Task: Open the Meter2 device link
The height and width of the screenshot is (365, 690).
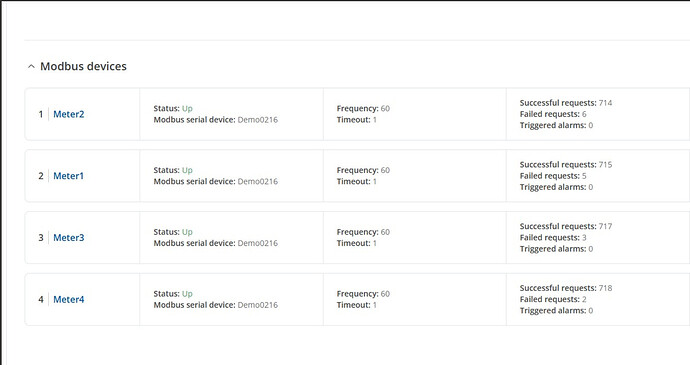Action: pyautogui.click(x=69, y=114)
